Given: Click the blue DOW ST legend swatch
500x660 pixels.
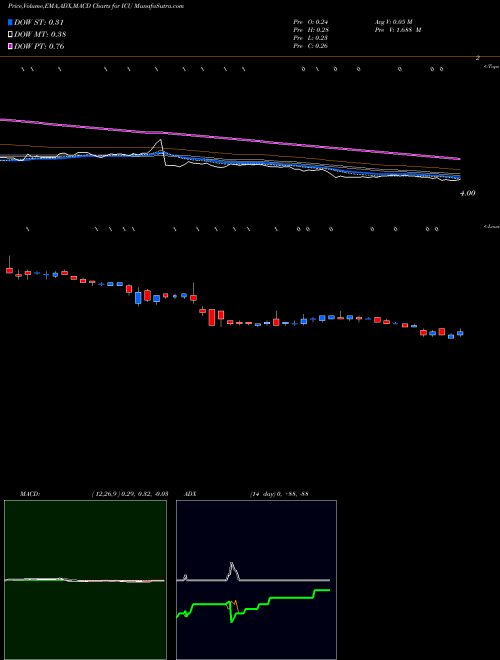Looking at the screenshot, I should [x=11, y=22].
